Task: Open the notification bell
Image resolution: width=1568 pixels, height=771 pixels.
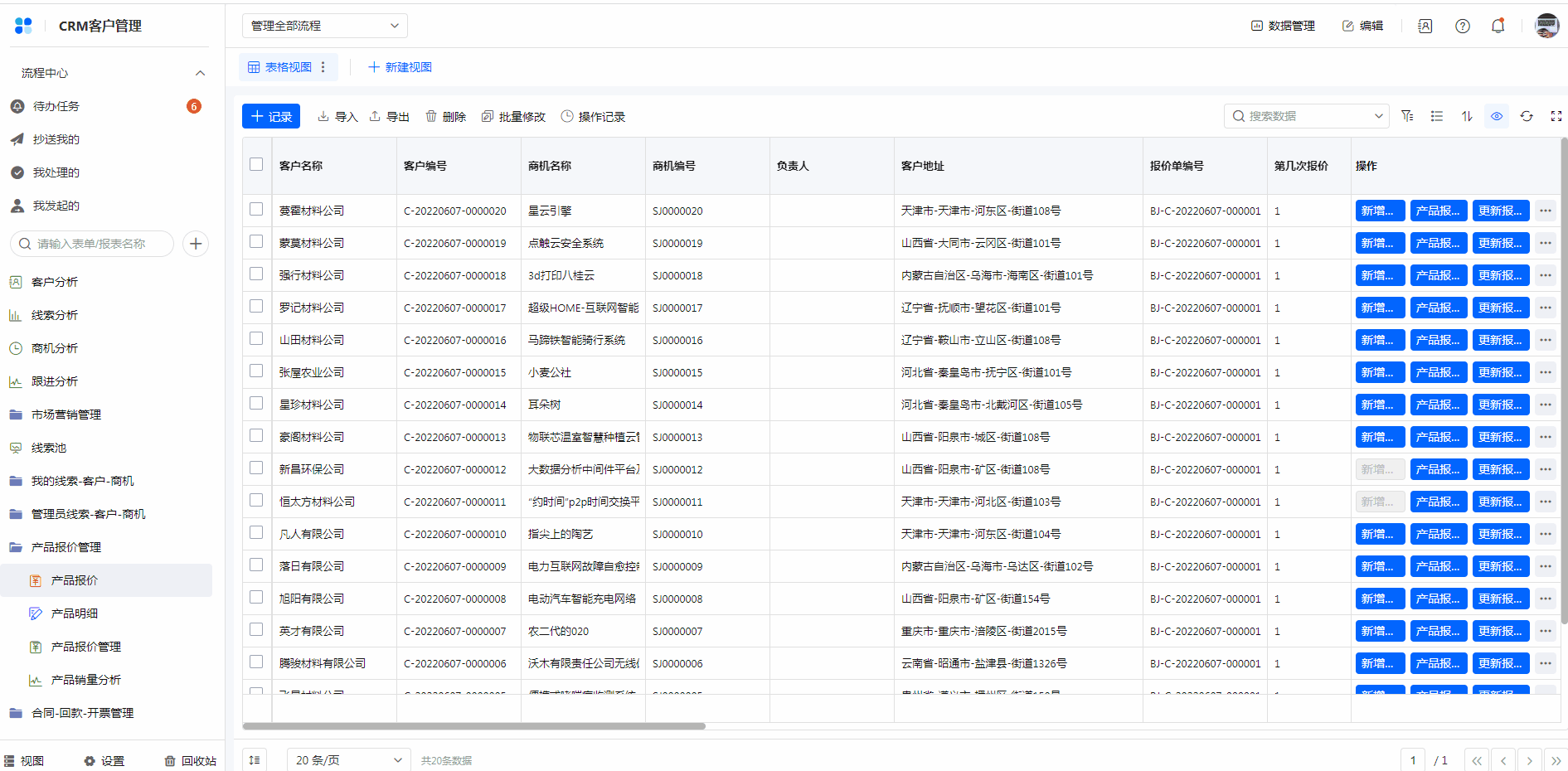Action: pos(1498,26)
